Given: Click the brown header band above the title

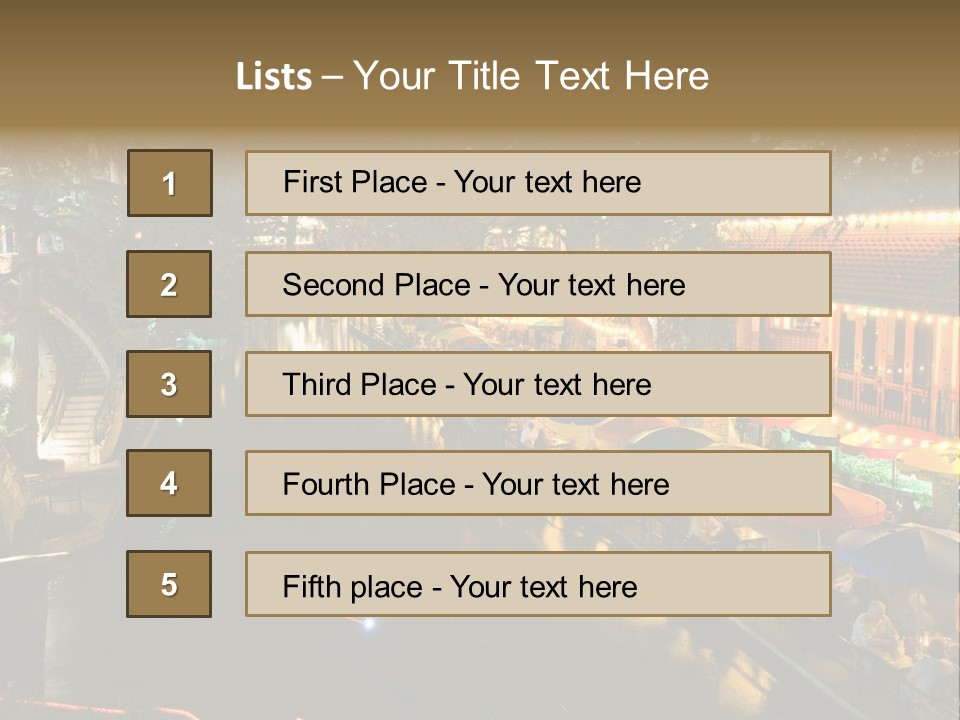Looking at the screenshot, I should [480, 24].
